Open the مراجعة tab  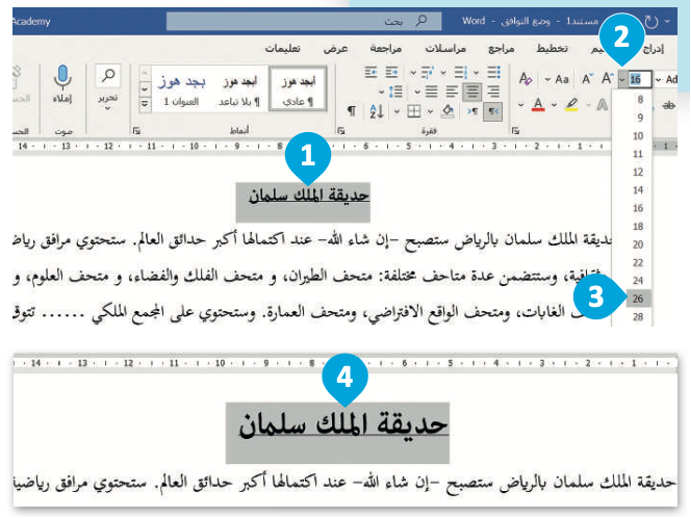(x=386, y=48)
